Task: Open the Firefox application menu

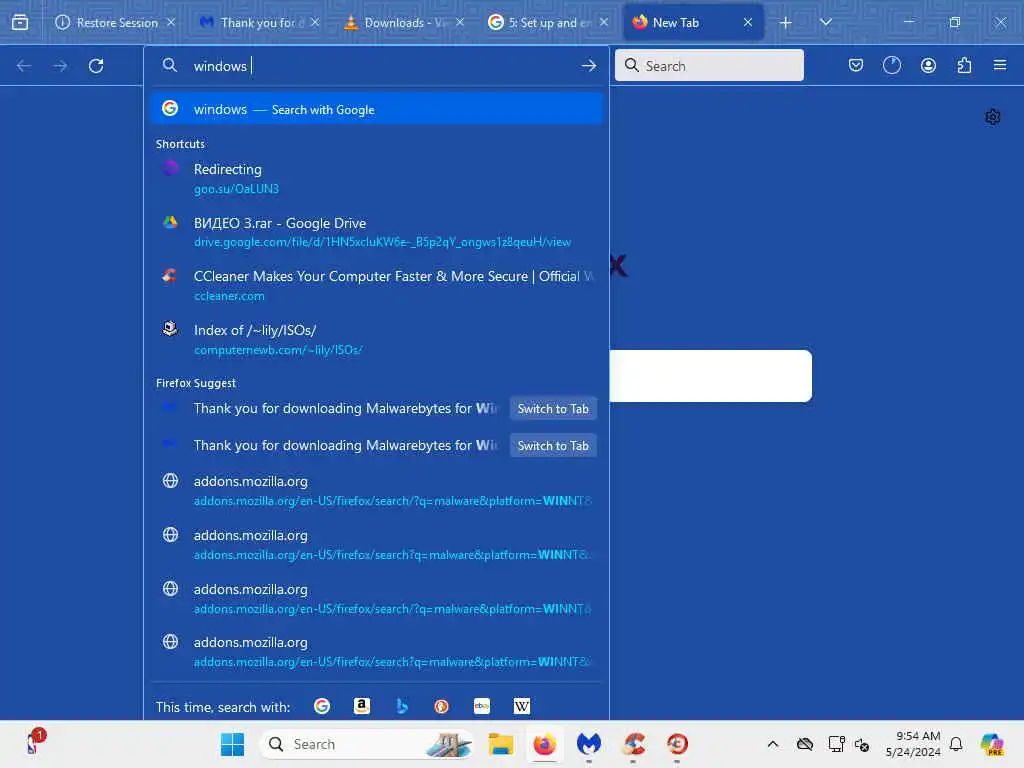Action: pyautogui.click(x=1000, y=65)
